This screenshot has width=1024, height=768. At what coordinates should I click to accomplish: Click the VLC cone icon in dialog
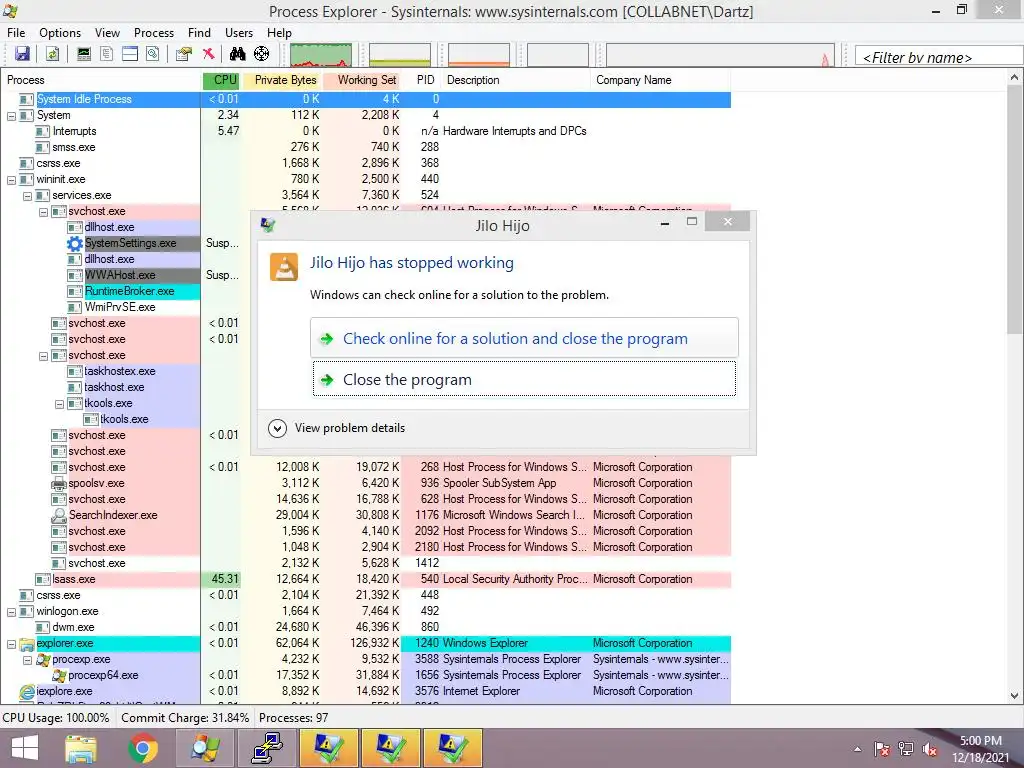(x=284, y=267)
